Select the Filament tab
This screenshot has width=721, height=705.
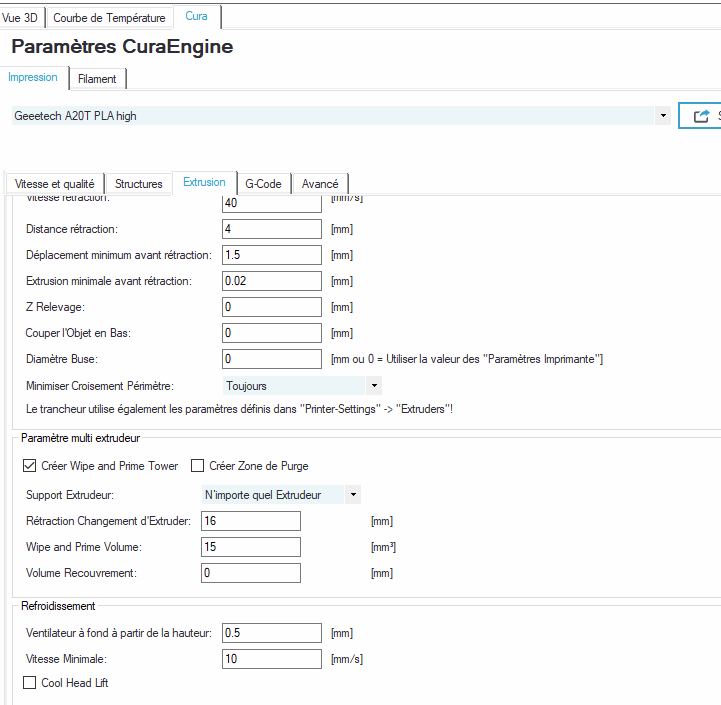(97, 78)
